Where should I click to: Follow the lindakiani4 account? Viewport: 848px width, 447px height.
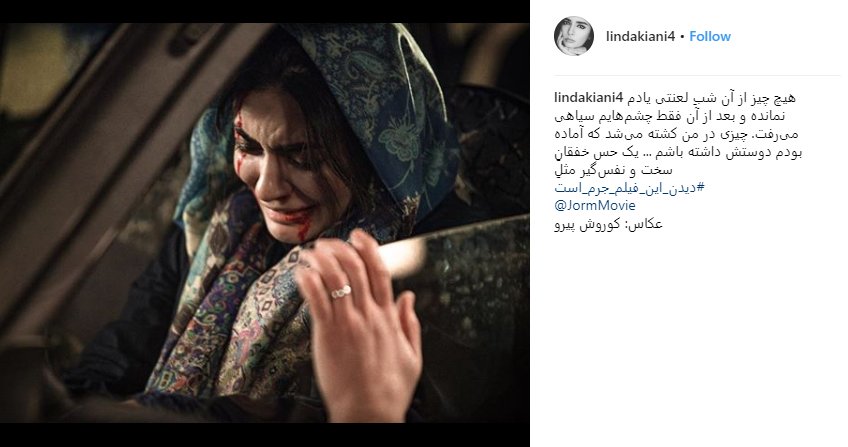pos(710,36)
